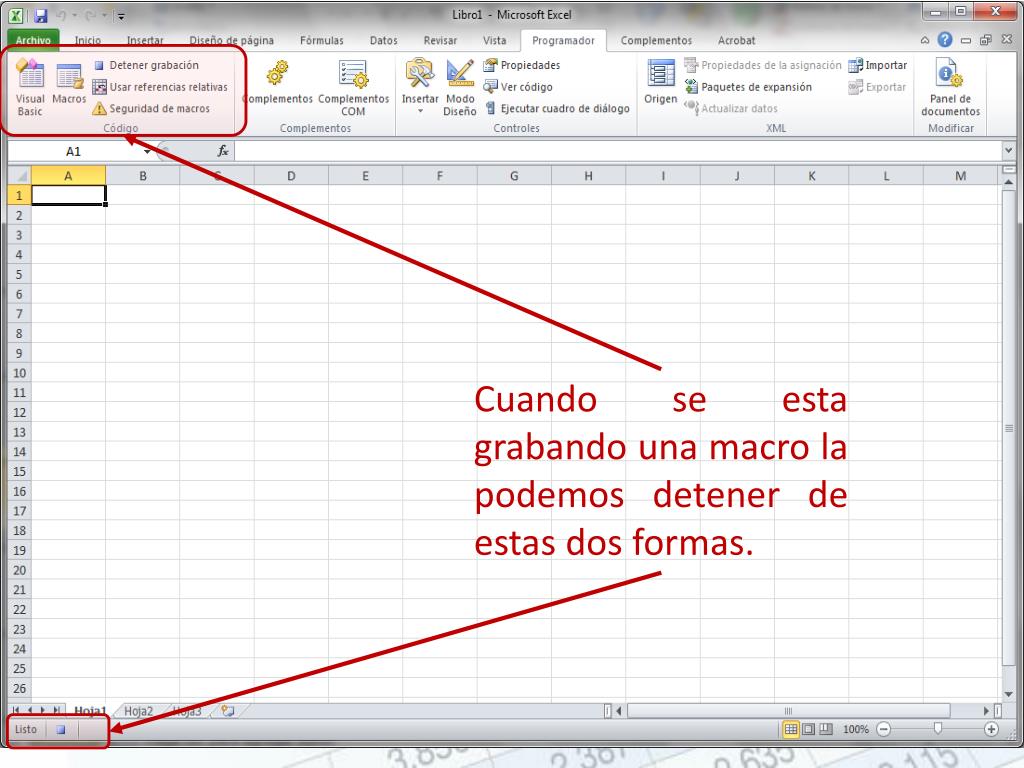The width and height of the screenshot is (1024, 768).
Task: Click vertical scrollbar up arrow
Action: [1009, 183]
